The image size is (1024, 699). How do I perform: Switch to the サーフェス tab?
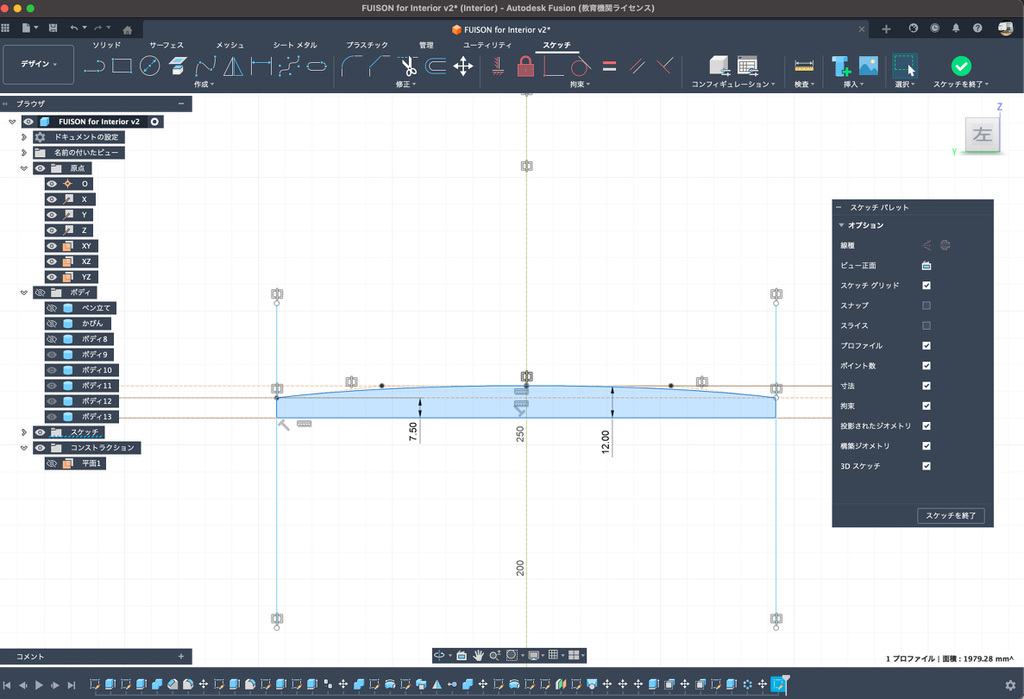click(x=166, y=45)
